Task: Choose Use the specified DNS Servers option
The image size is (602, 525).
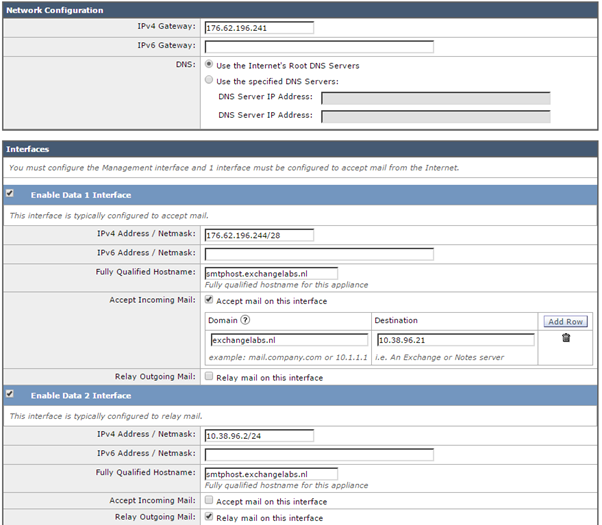Action: (x=209, y=80)
